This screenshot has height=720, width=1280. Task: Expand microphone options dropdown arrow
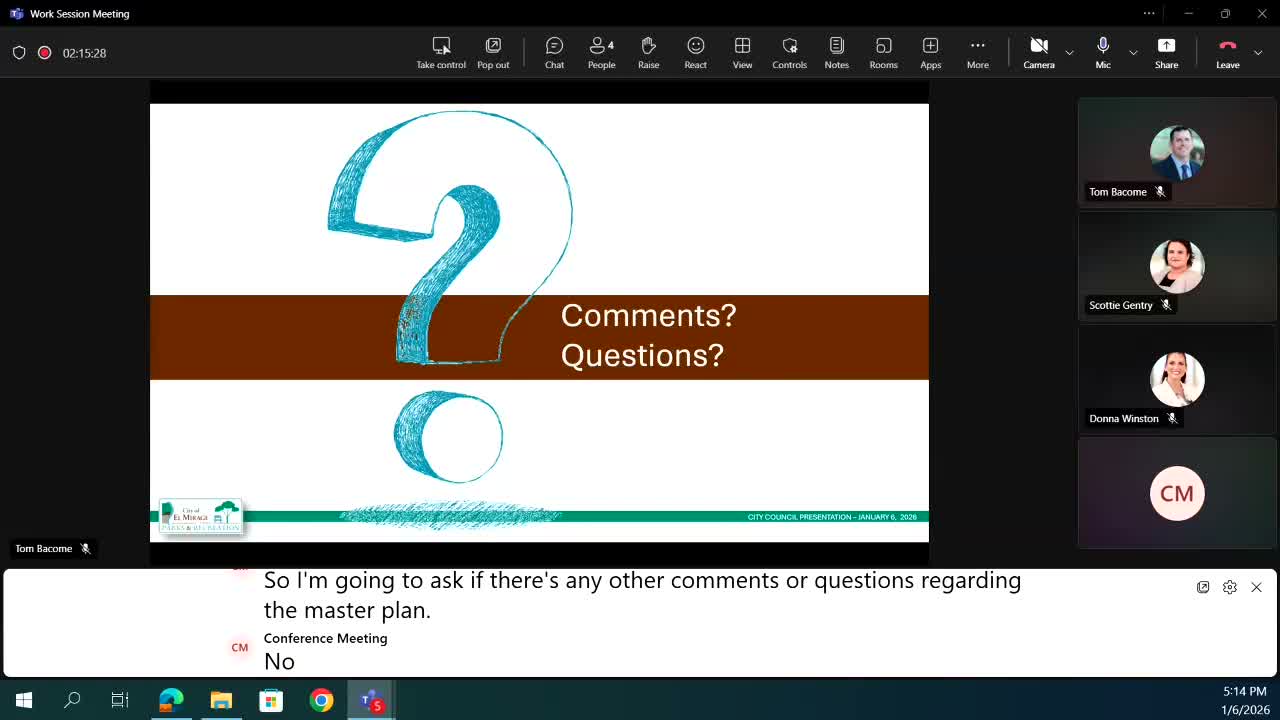point(1133,52)
